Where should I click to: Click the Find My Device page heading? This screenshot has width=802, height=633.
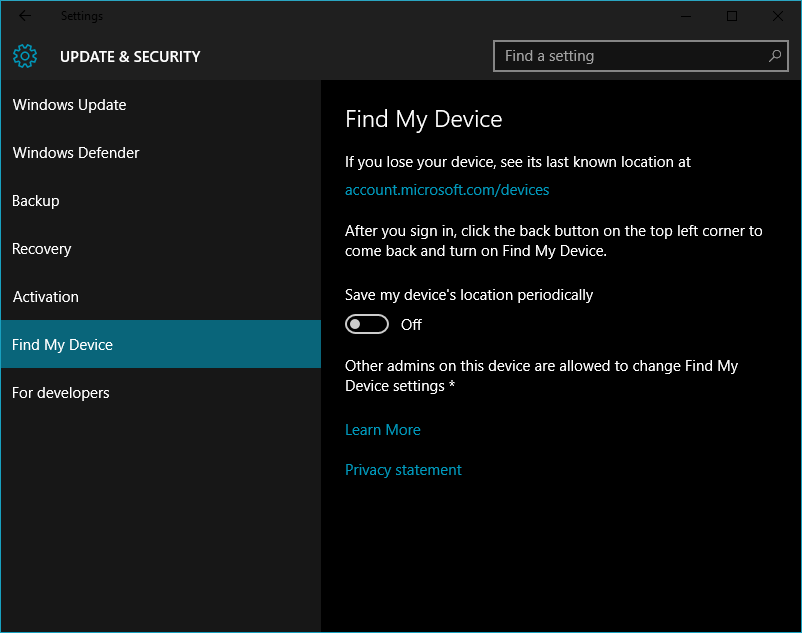coord(423,119)
